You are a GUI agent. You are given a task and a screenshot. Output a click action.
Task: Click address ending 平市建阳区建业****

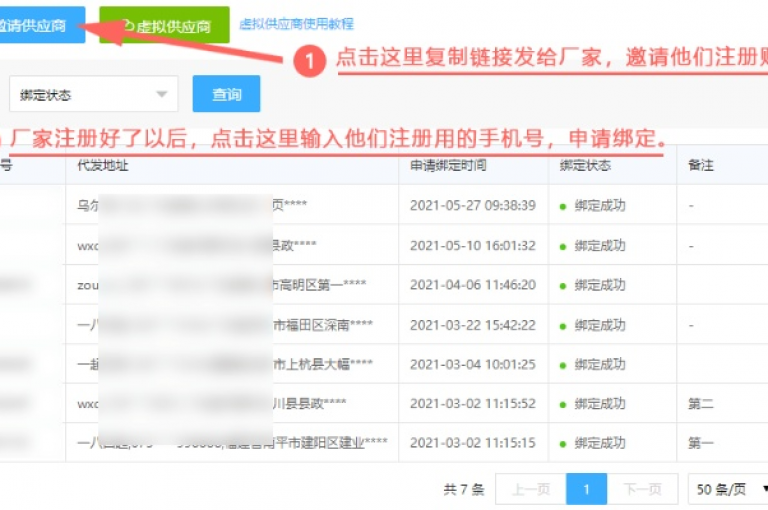tap(331, 443)
